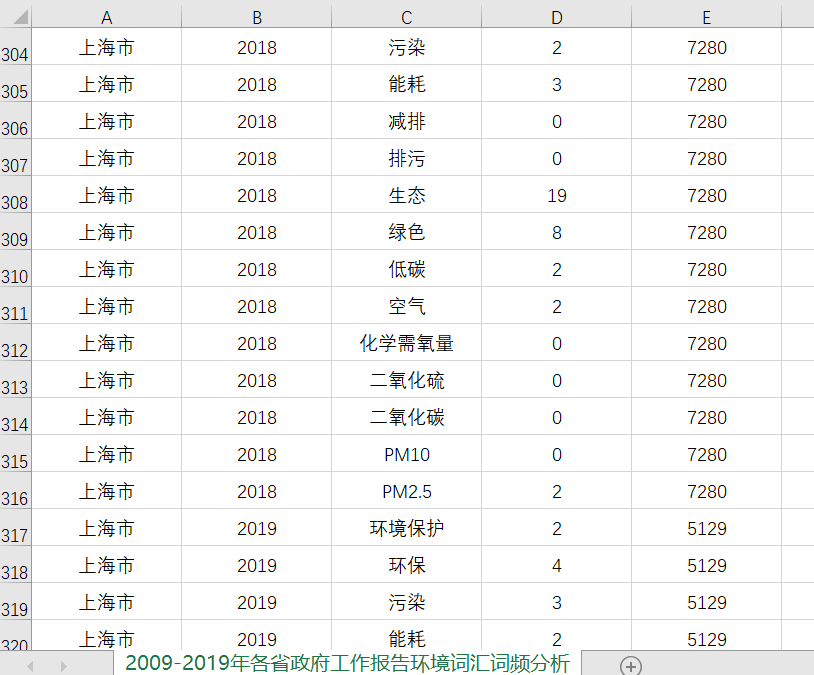Select the 生态 cell in row 308
The height and width of the screenshot is (675, 814).
coord(406,195)
